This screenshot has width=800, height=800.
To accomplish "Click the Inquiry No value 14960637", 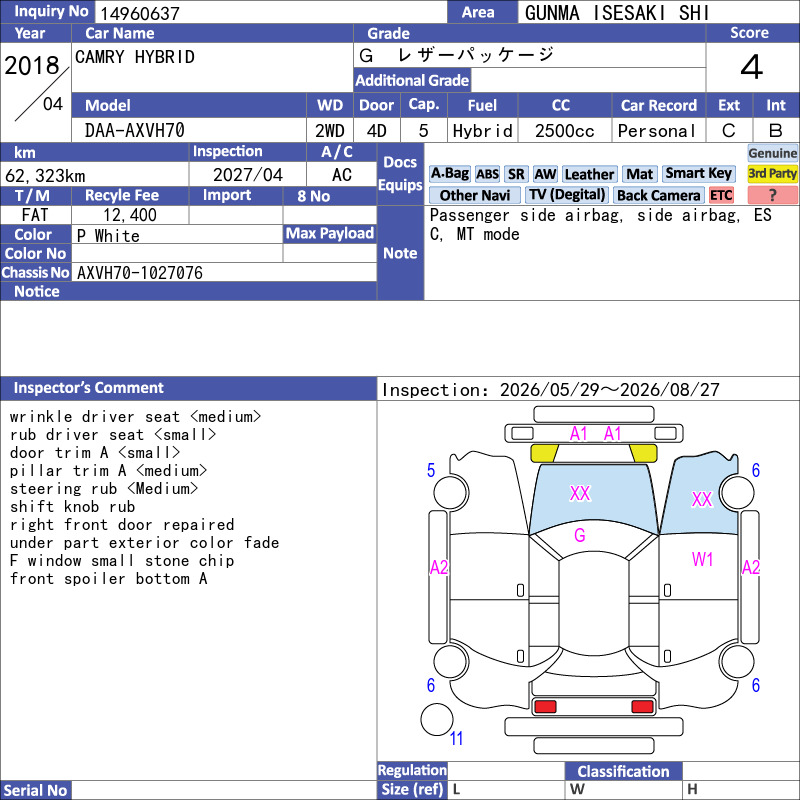I will pos(140,13).
